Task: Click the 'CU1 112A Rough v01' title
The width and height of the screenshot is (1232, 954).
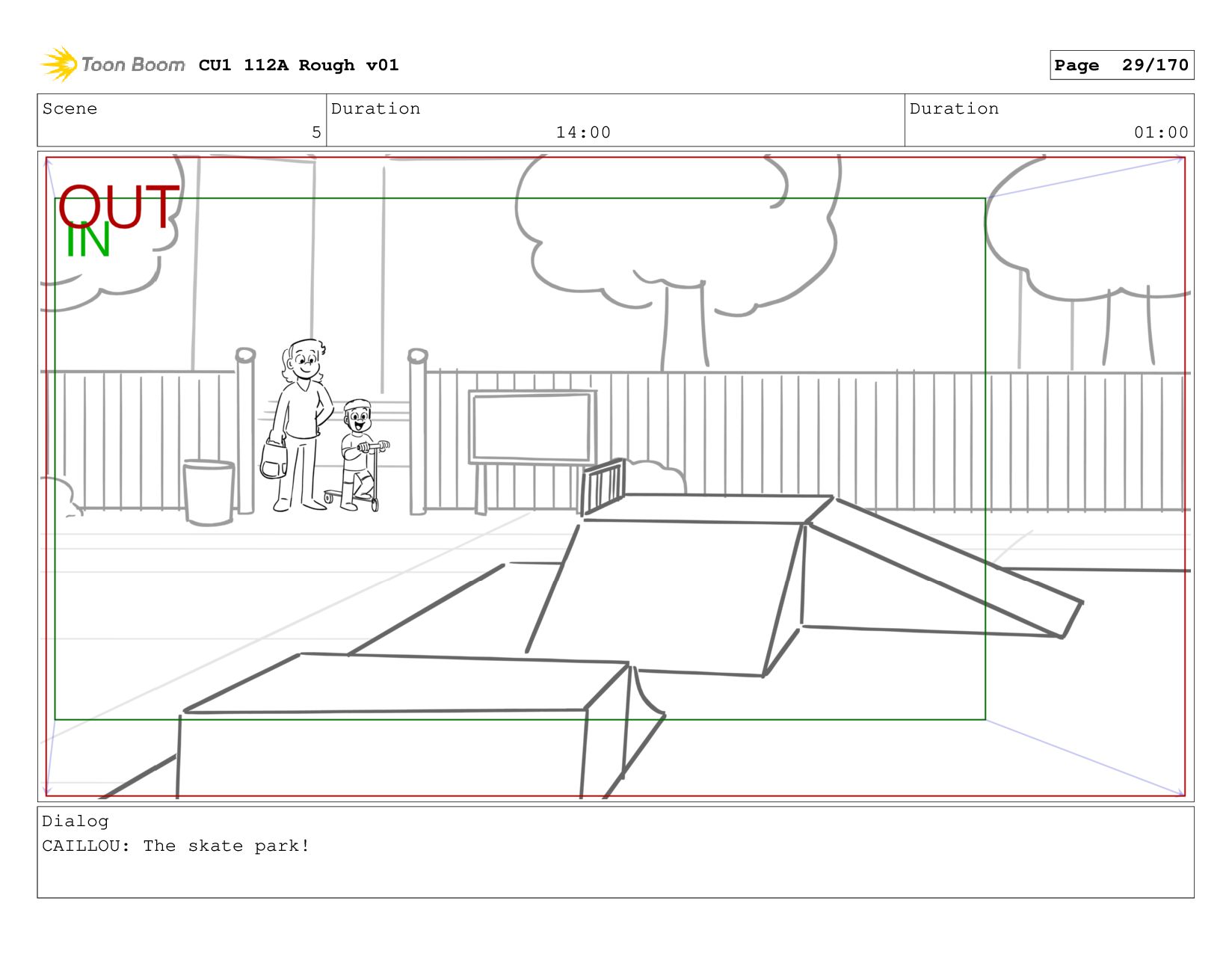Action: [298, 65]
